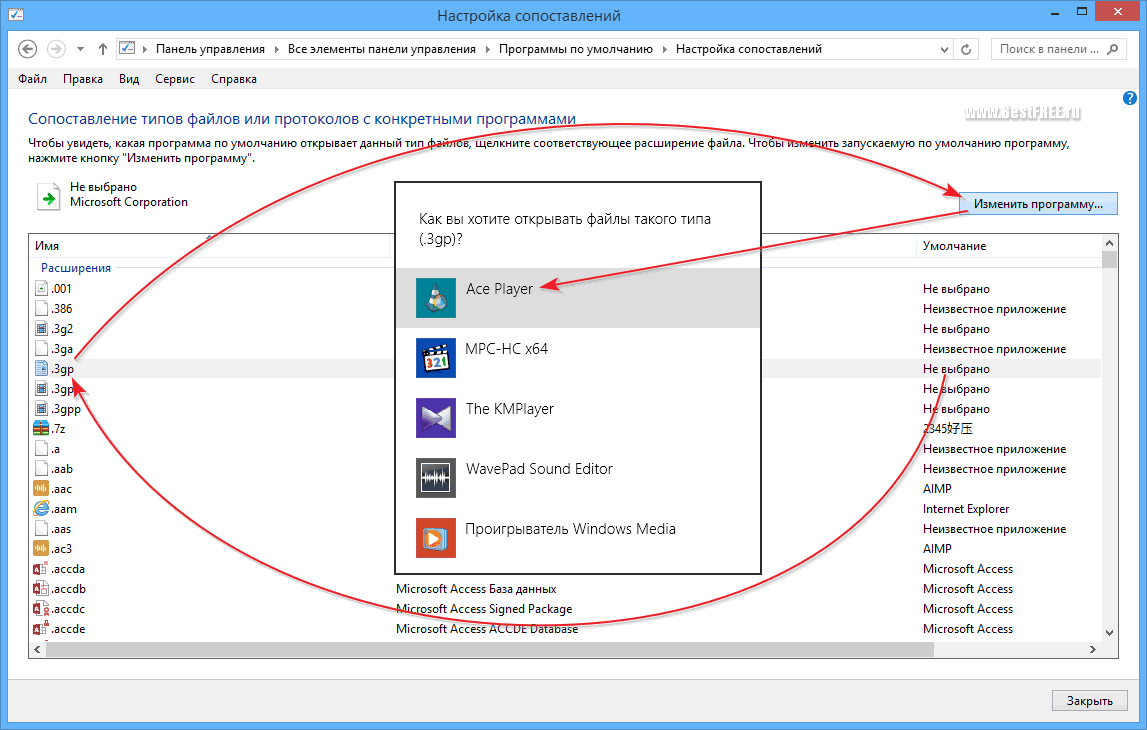Open recent locations dropdown arrow
The width and height of the screenshot is (1147, 730).
[80, 49]
